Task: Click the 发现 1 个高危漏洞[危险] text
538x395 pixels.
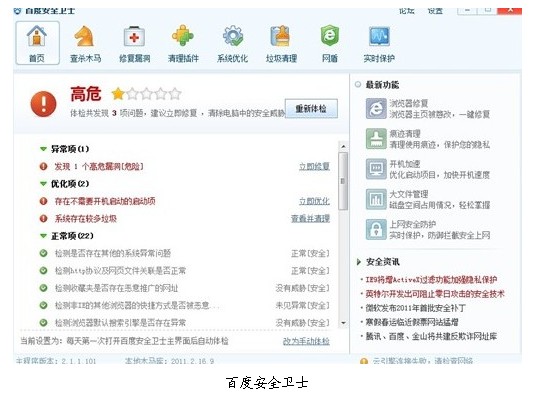Action: click(x=99, y=166)
